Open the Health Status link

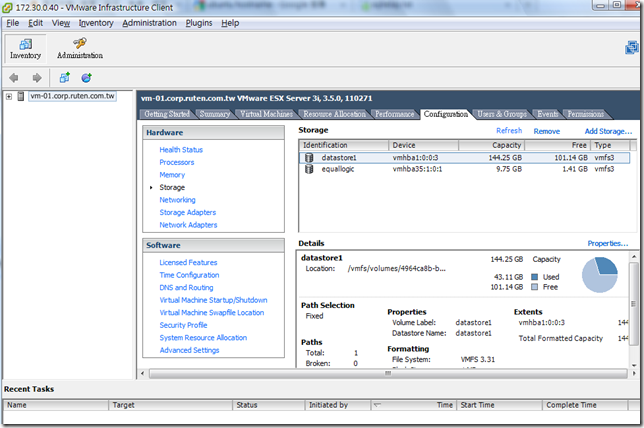coord(181,150)
